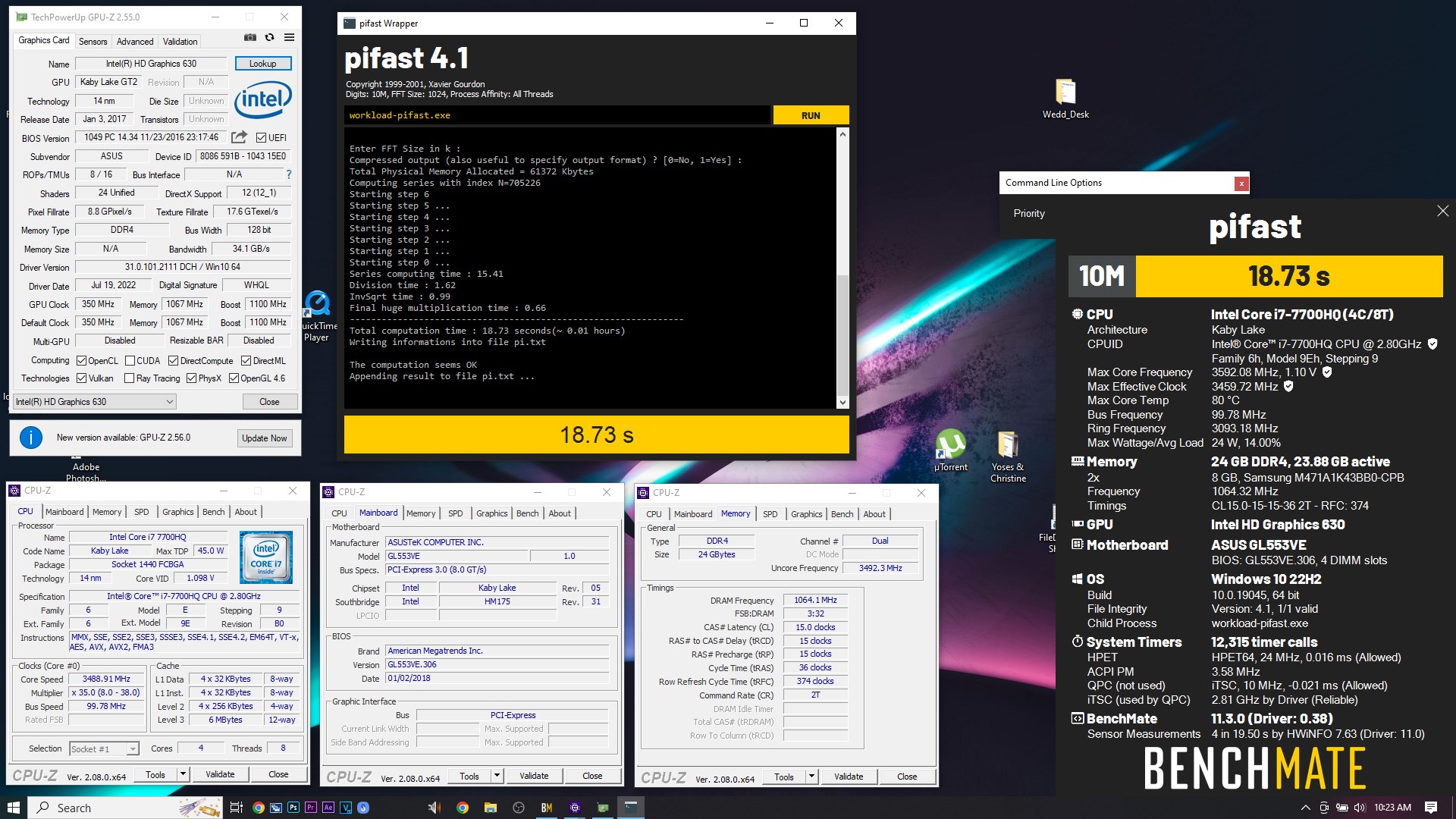Take a GPU-Z screenshot with camera icon
The height and width of the screenshot is (819, 1456).
click(x=250, y=37)
